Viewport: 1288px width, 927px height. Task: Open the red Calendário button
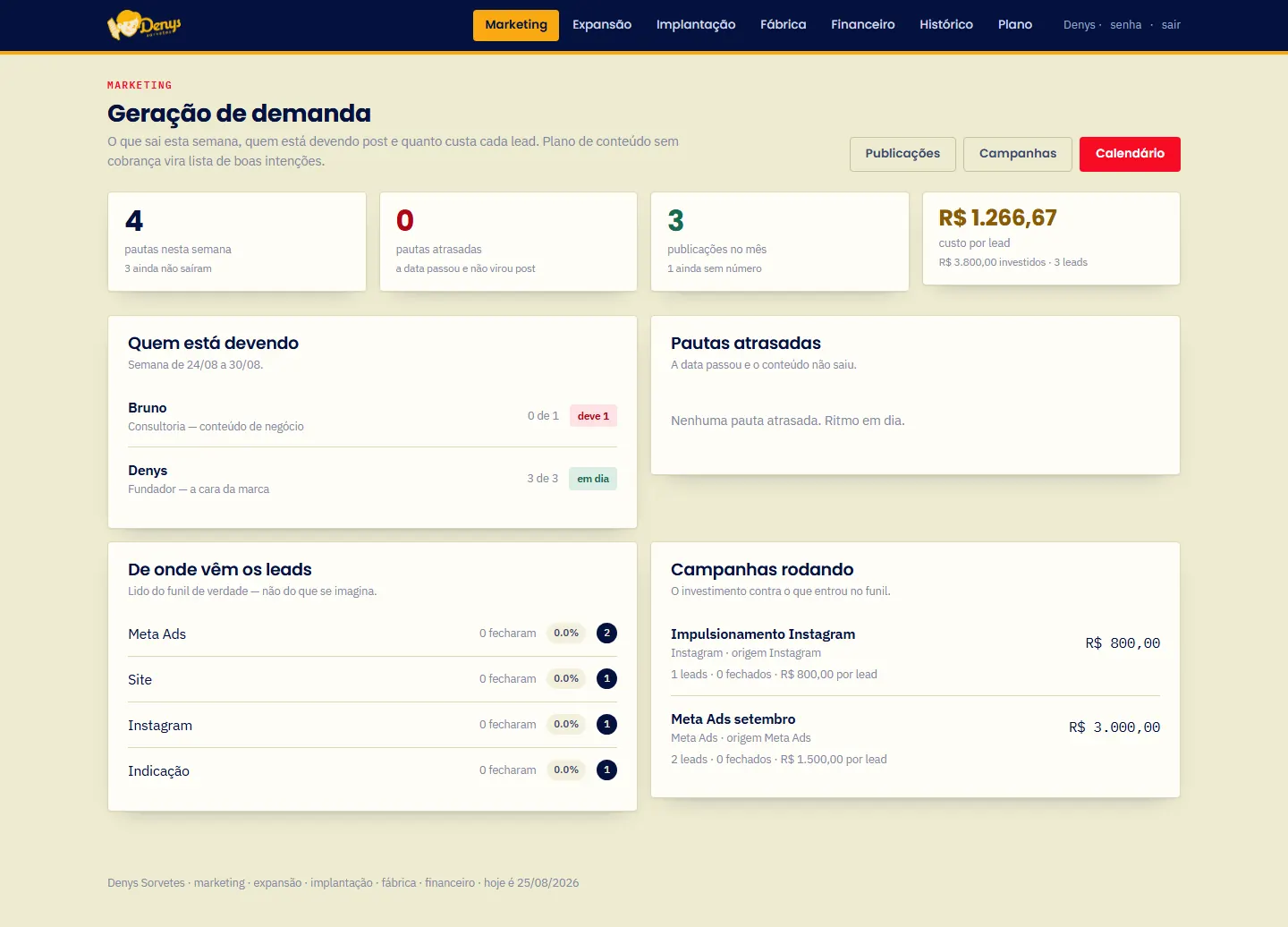[x=1130, y=154]
